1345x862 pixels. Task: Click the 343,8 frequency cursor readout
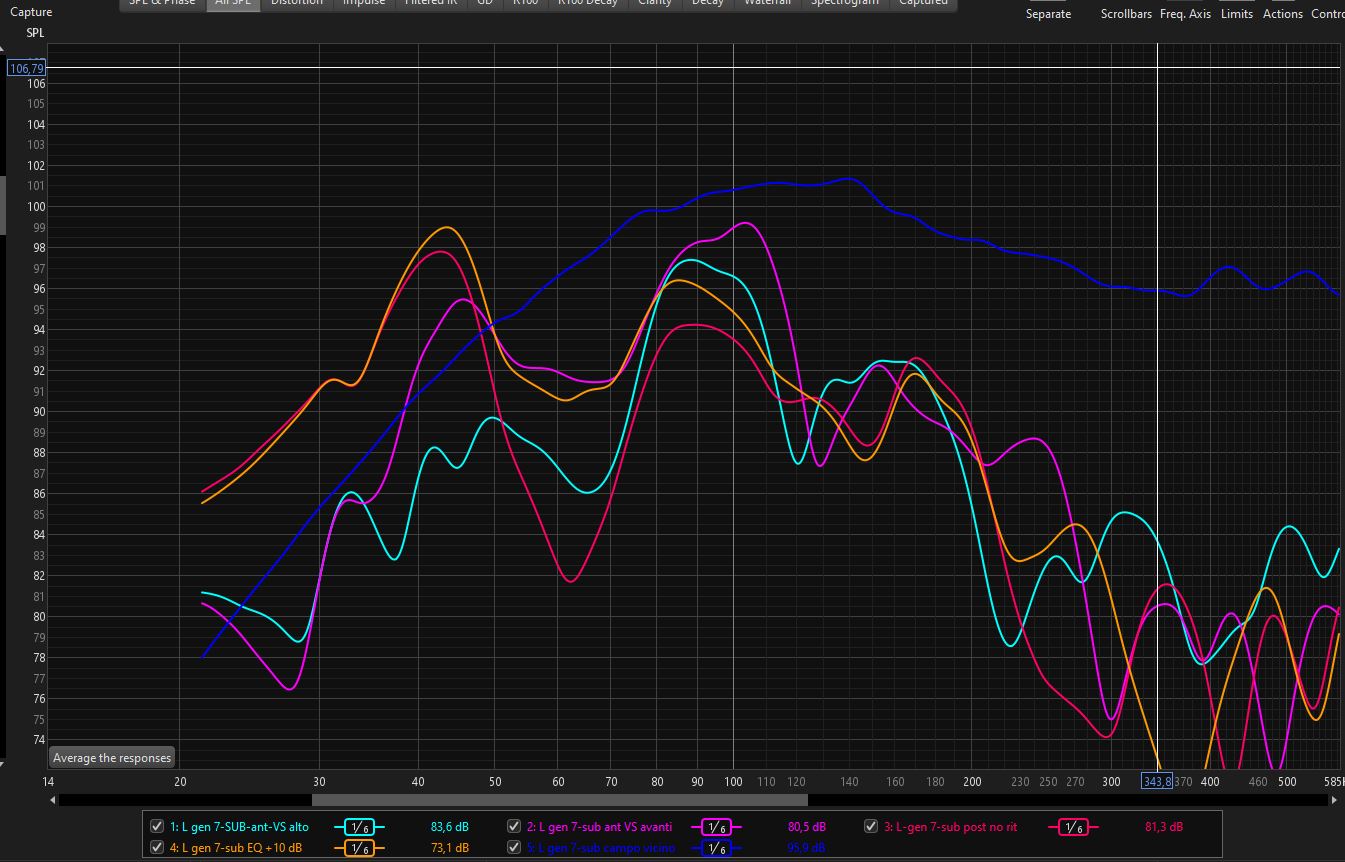coord(1157,781)
